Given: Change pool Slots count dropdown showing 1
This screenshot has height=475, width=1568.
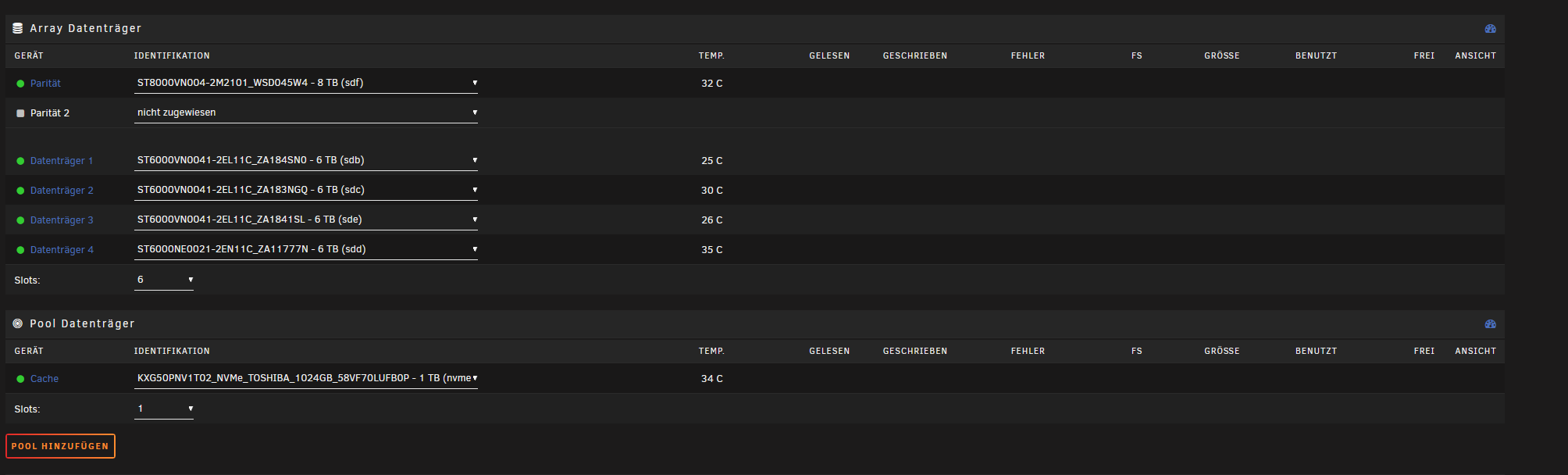Looking at the screenshot, I should point(164,409).
